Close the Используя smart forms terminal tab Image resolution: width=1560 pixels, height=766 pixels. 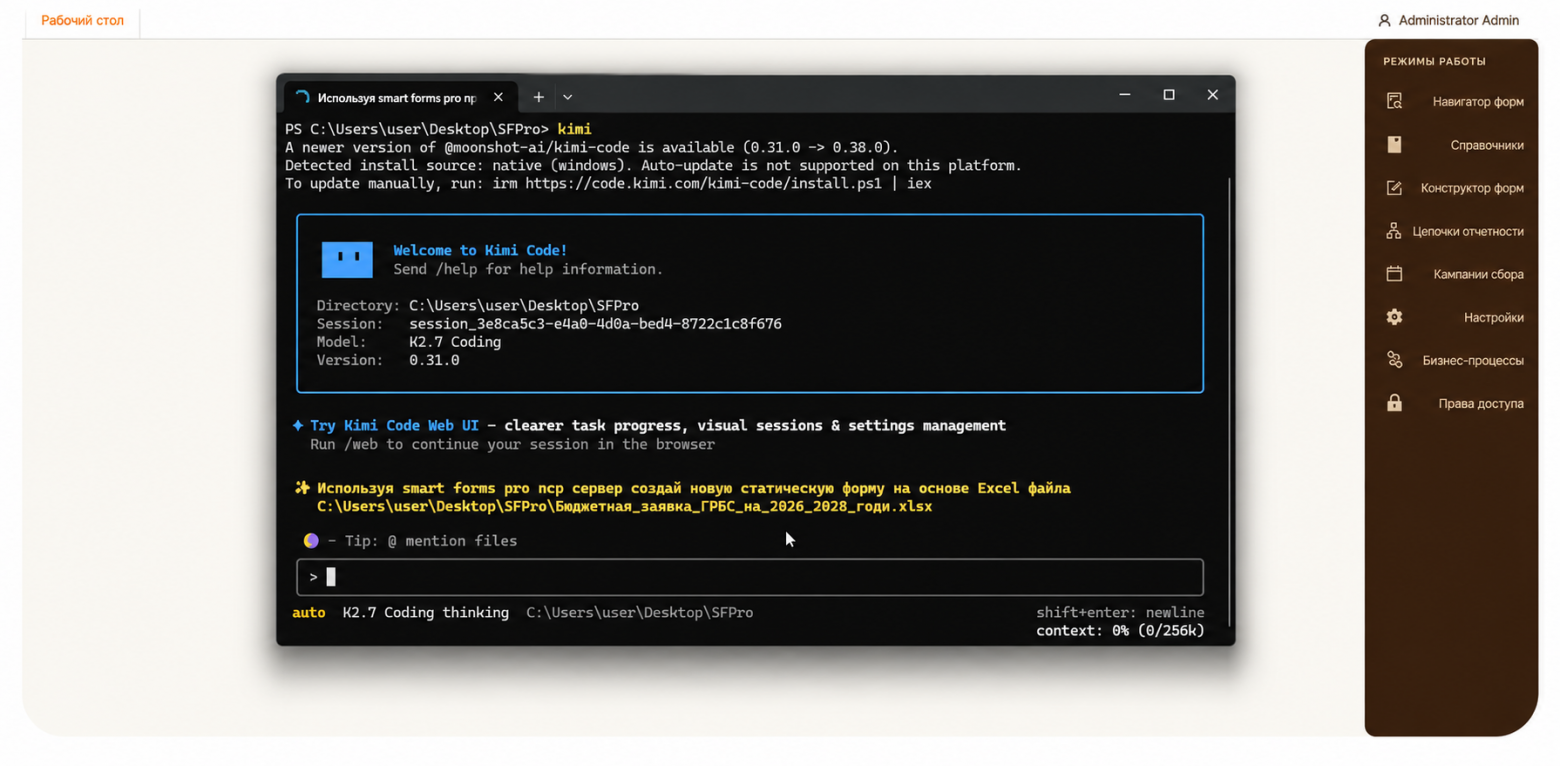coord(497,98)
